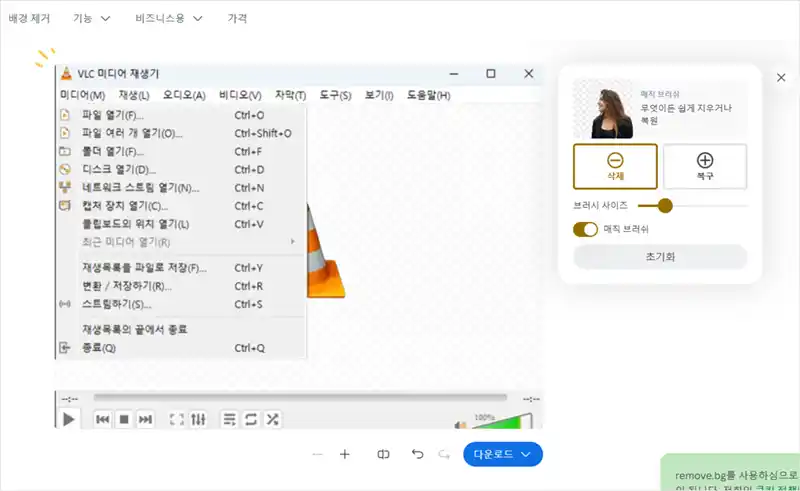Click the exit icon beside 종료(Q)

pos(65,348)
